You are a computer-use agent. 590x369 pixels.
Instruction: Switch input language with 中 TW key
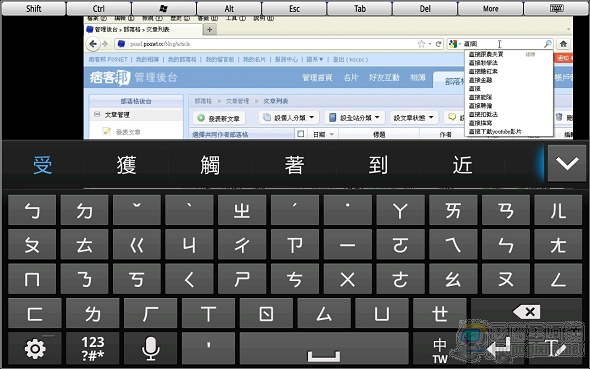coord(439,349)
